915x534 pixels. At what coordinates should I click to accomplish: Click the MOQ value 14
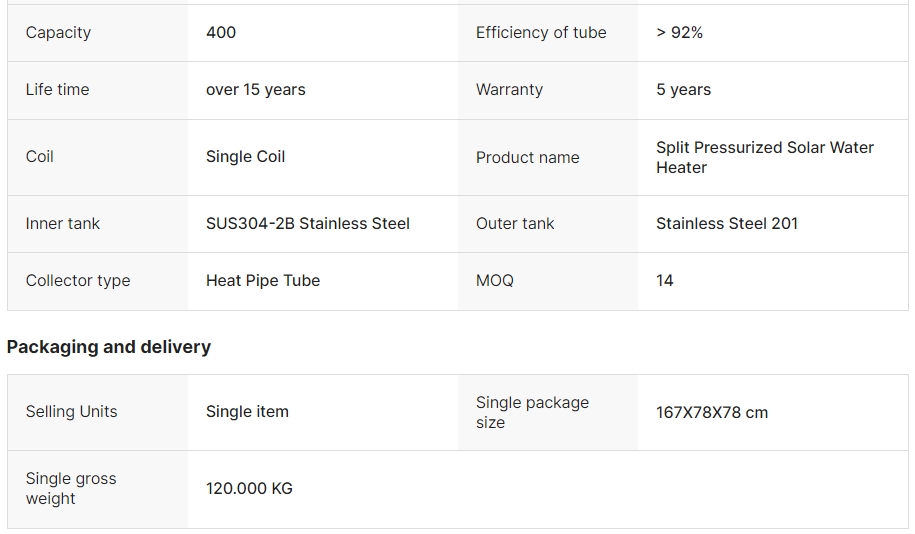coord(664,281)
